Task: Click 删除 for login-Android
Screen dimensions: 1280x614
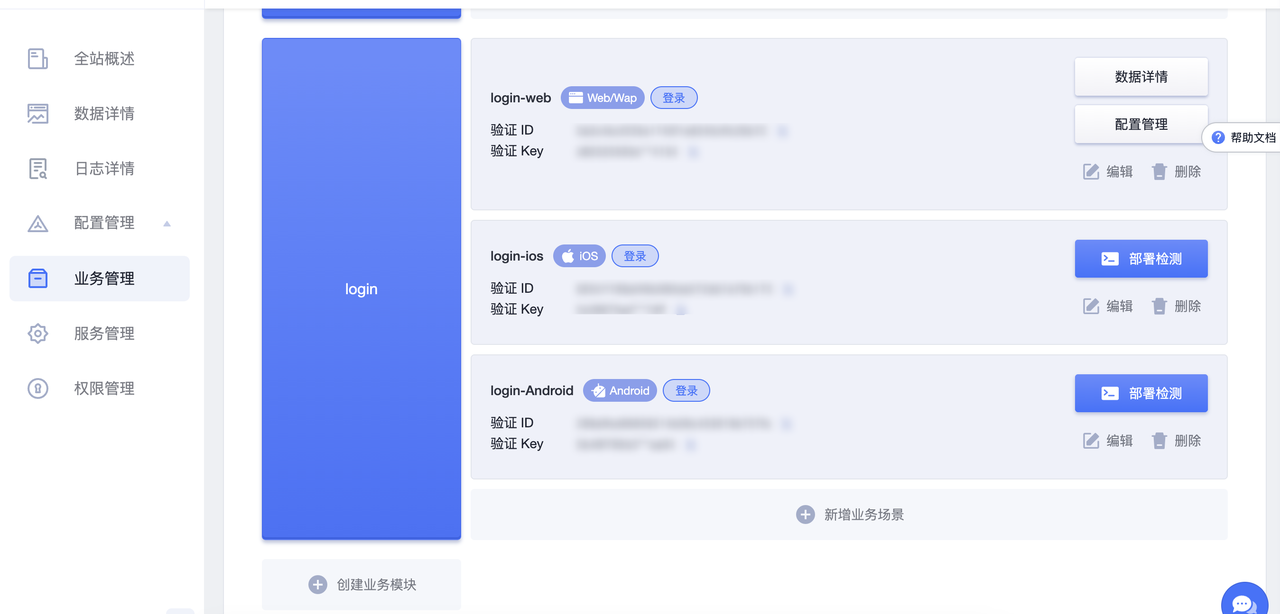Action: click(1177, 441)
